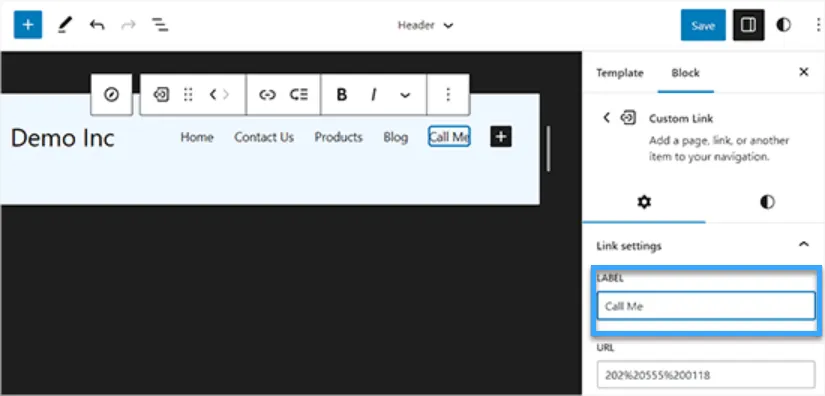This screenshot has height=396, width=825.
Task: Save the header changes
Action: (703, 25)
